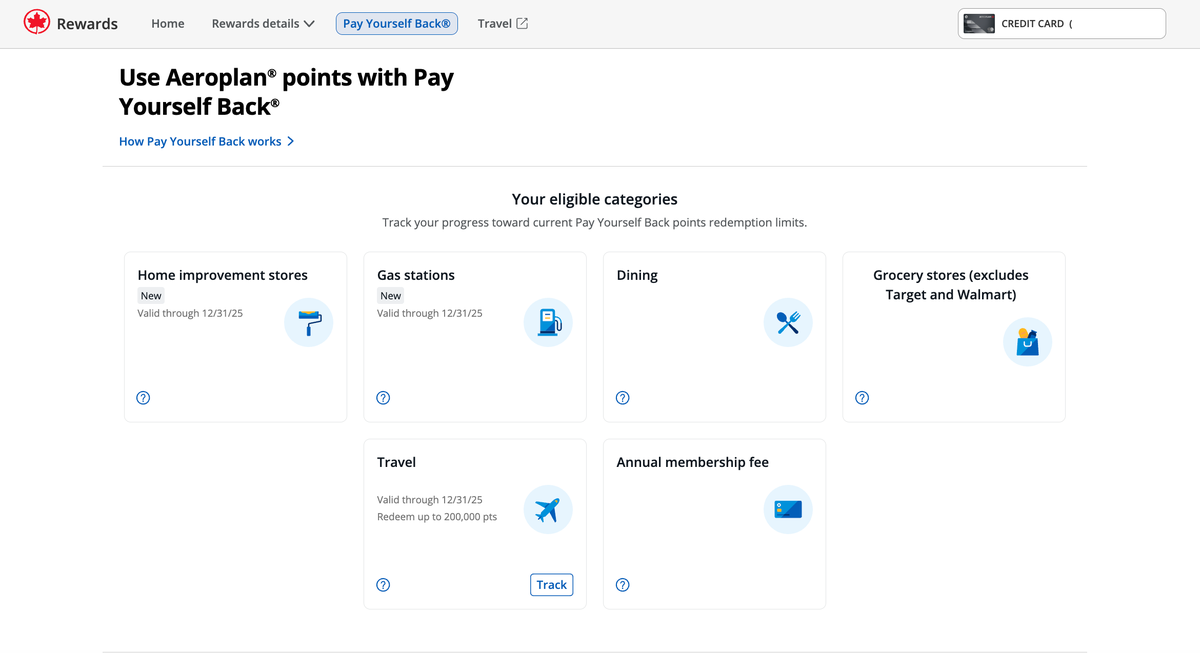Open the credit card account selector
The image size is (1200, 653).
click(x=1062, y=23)
